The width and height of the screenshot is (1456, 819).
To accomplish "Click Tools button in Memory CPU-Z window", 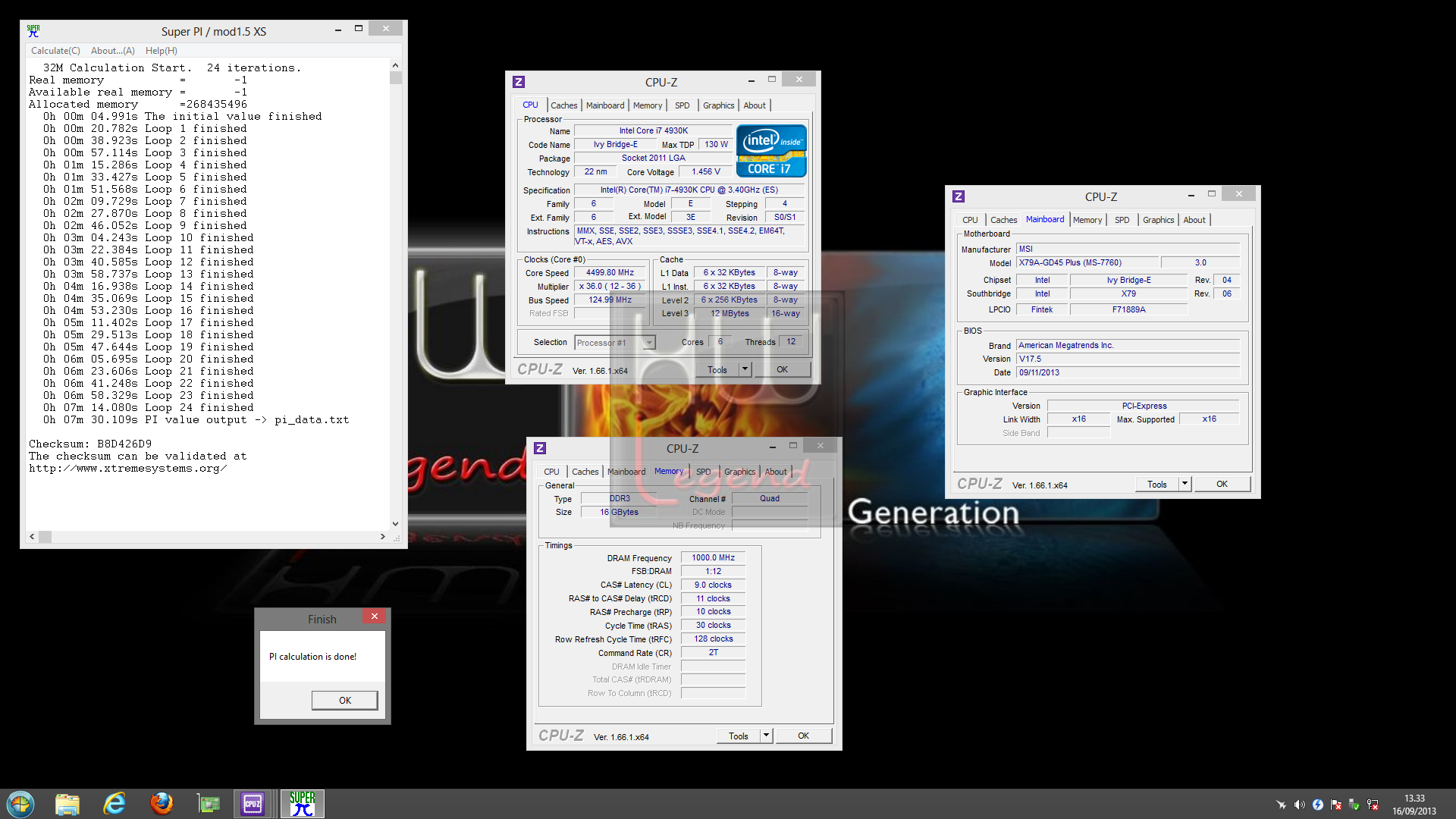I will 739,736.
